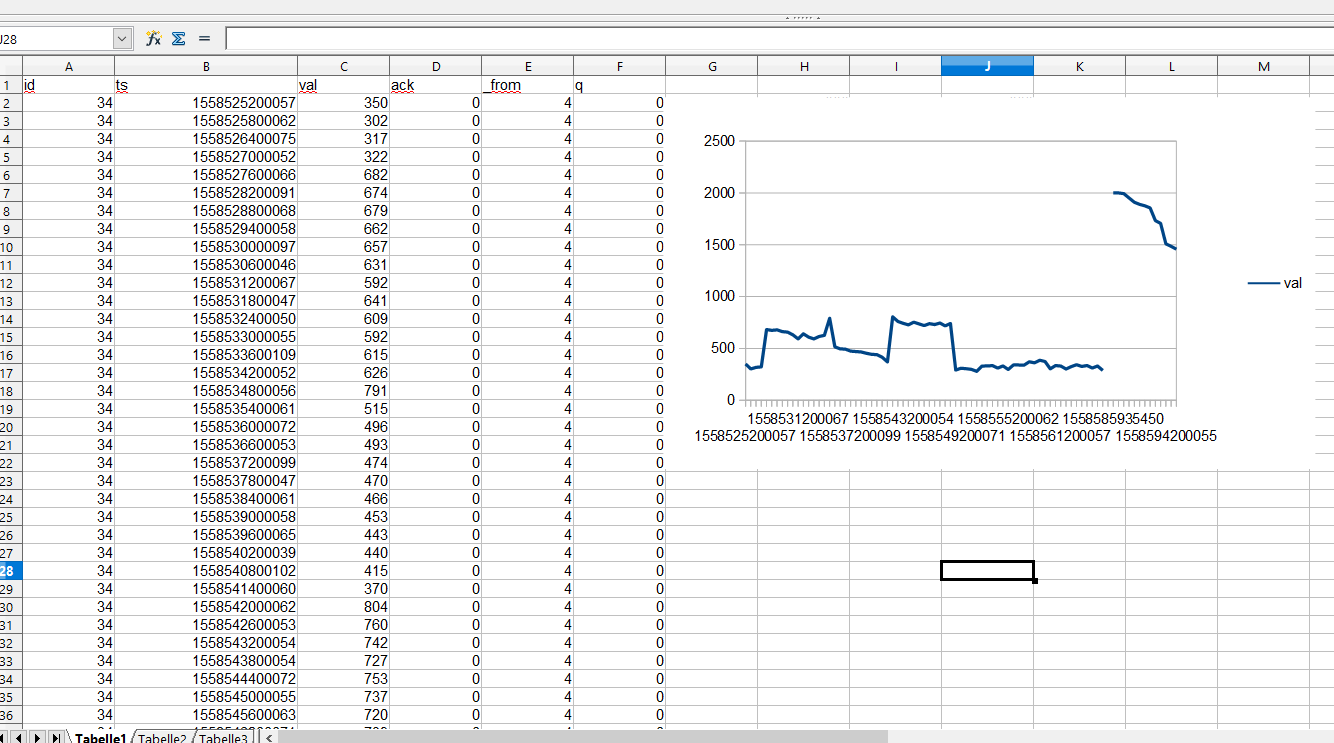This screenshot has width=1334, height=743.
Task: Click timestamp cell 1558528200091
Action: (206, 193)
